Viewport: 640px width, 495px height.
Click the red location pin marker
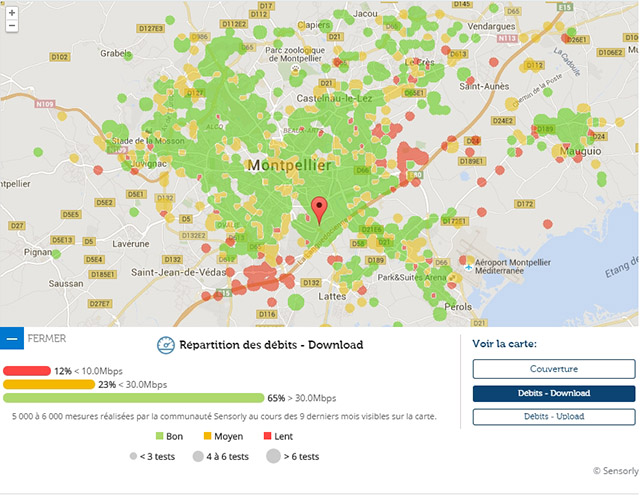pos(319,211)
